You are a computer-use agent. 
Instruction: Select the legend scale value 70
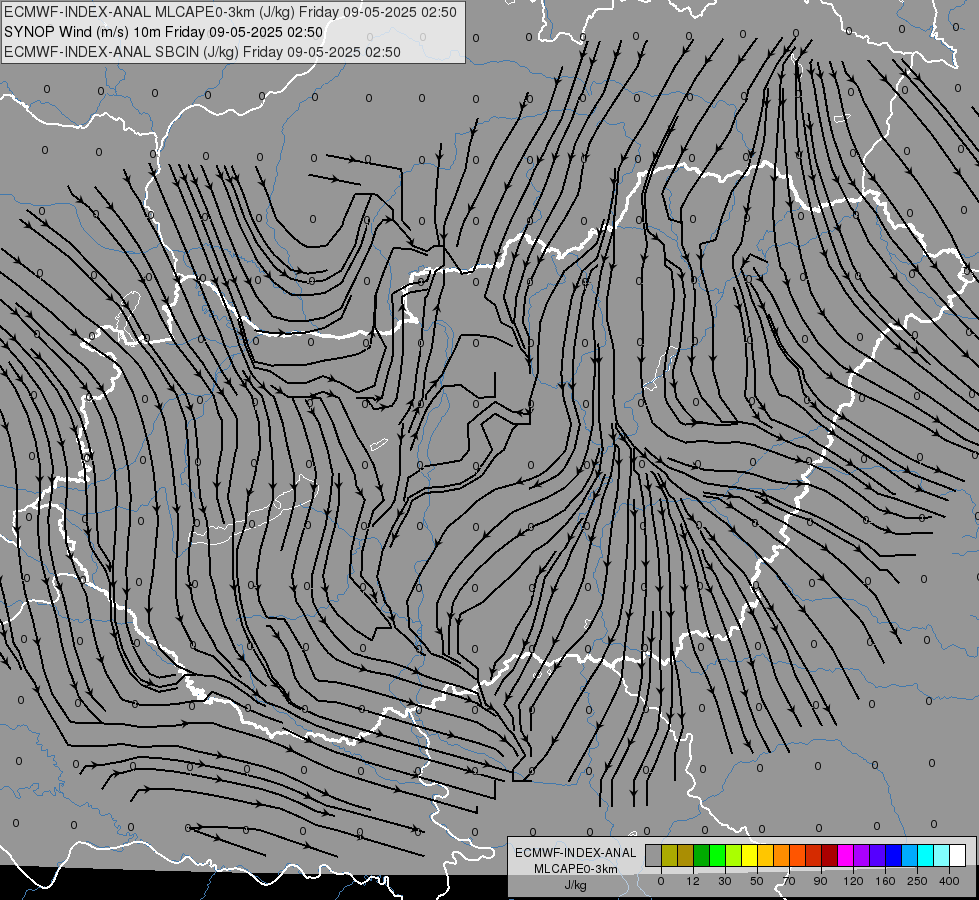[x=789, y=881]
